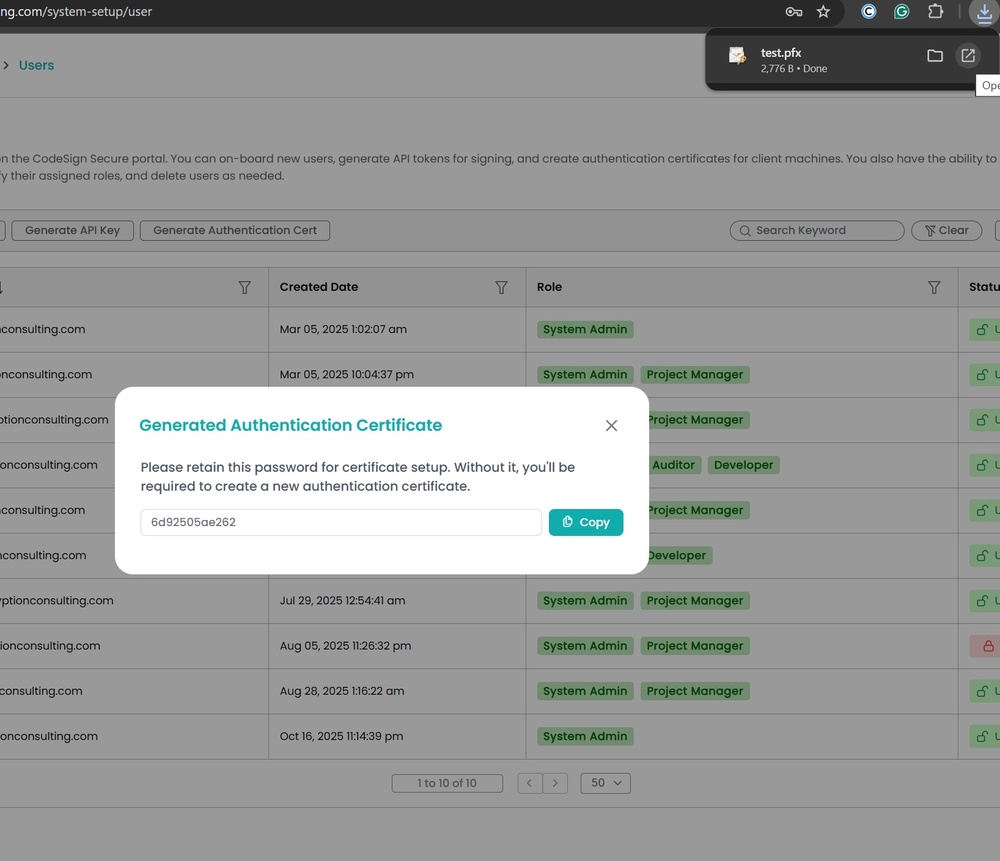Screen dimensions: 1000x861
Task: Click Generate API Key button
Action: (x=73, y=230)
